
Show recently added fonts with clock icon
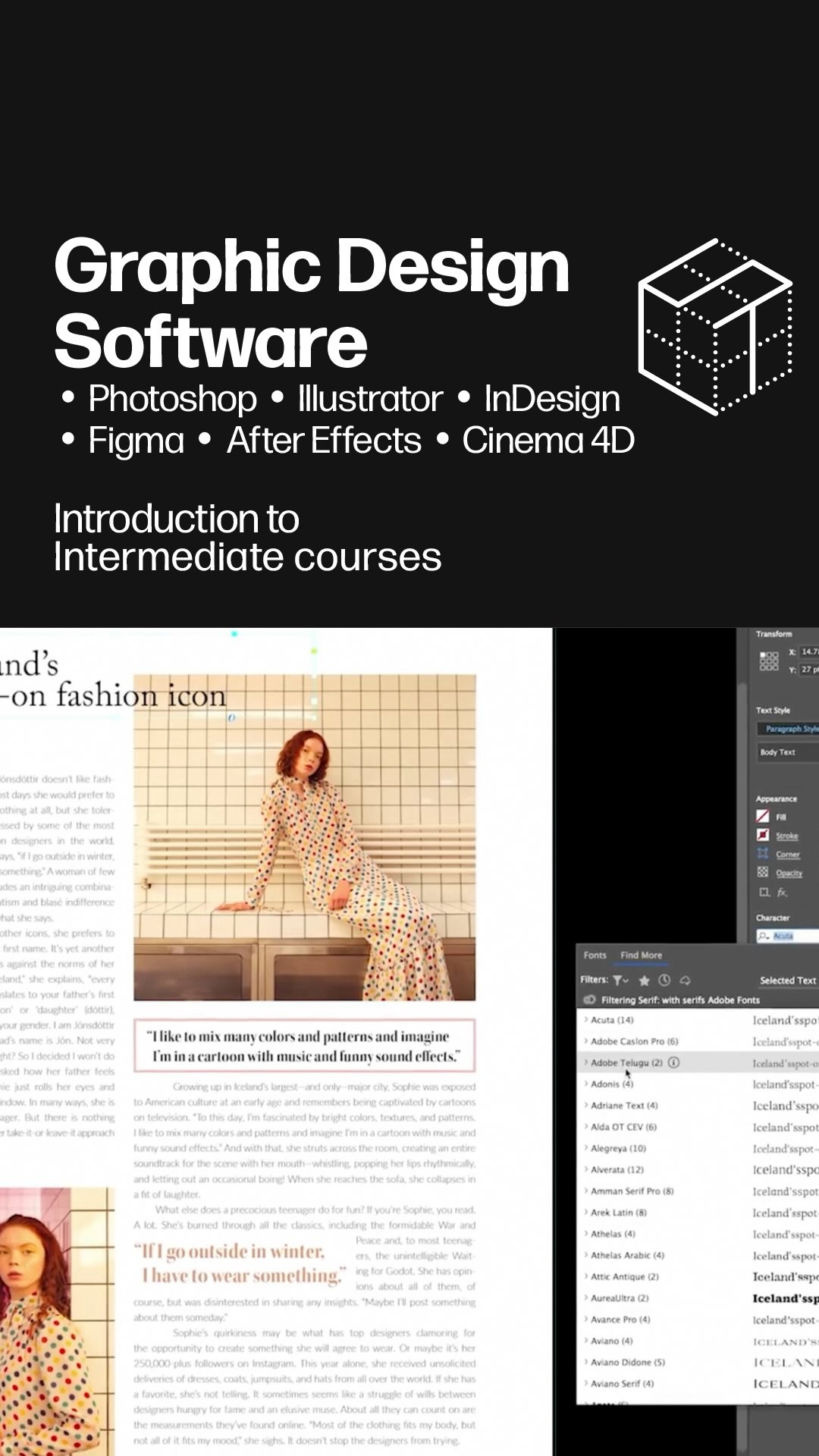coord(664,980)
